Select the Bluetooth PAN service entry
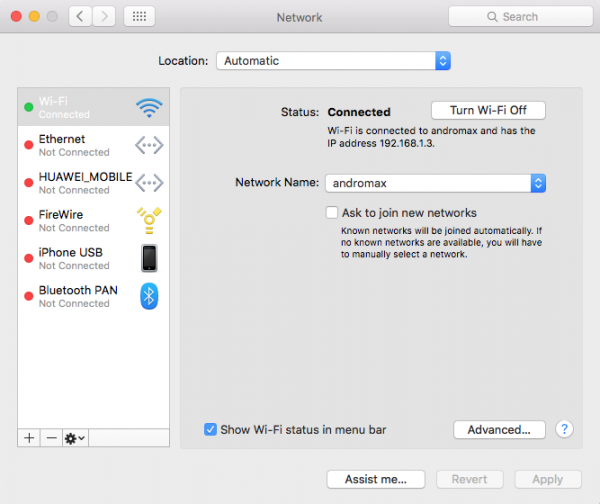 [x=78, y=296]
